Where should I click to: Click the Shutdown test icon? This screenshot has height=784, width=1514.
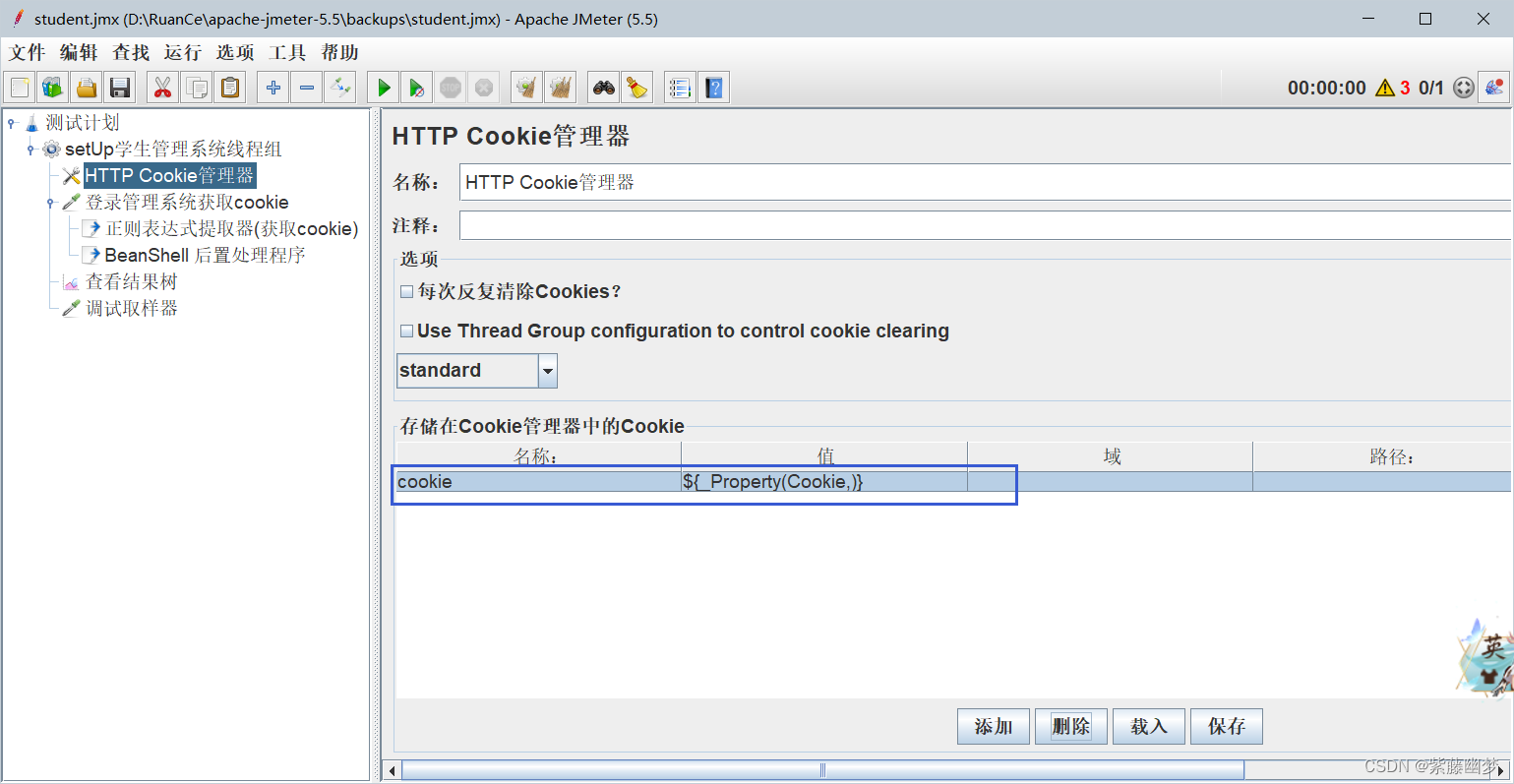pos(484,88)
